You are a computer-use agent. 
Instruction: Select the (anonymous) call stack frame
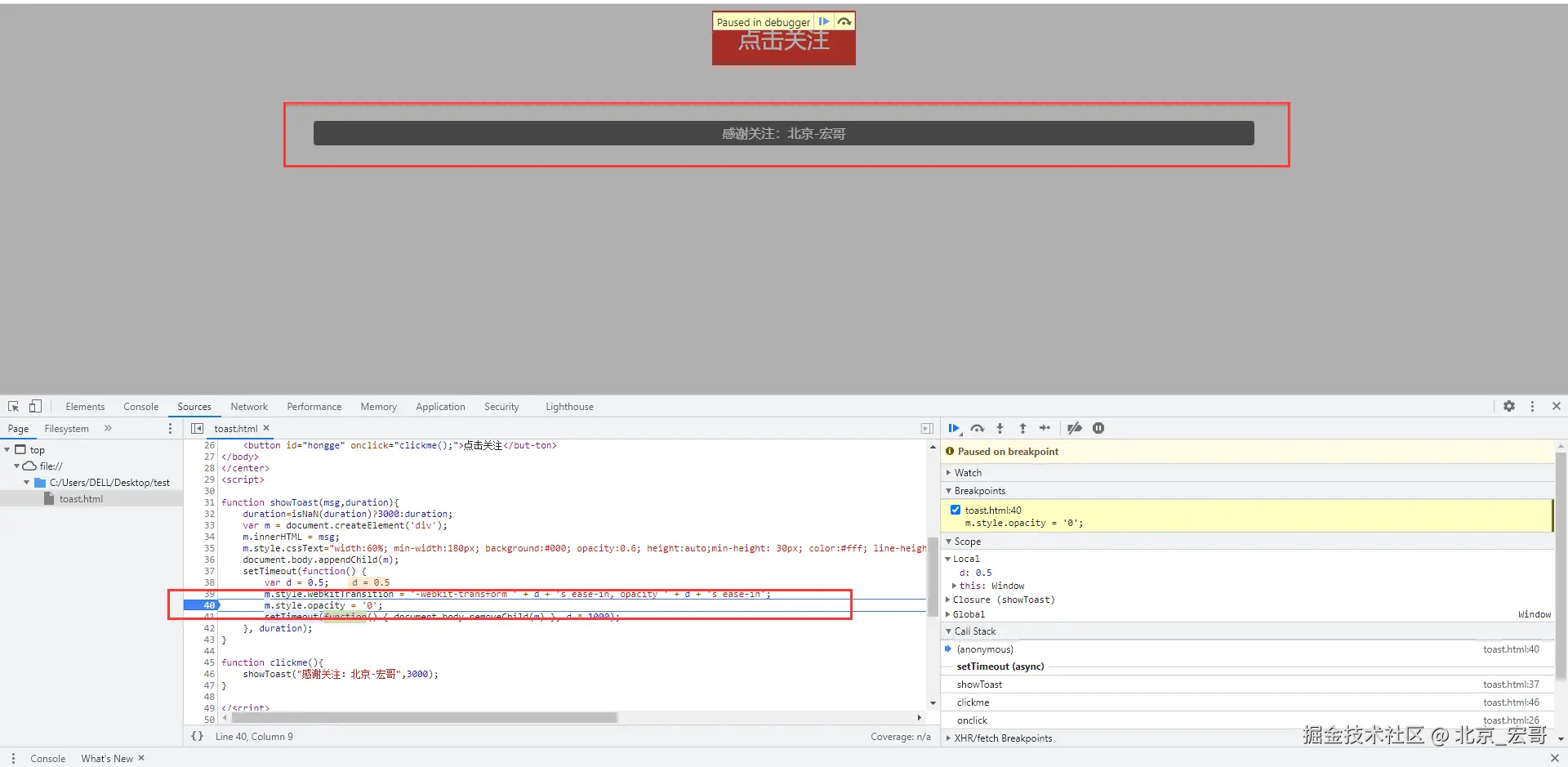pos(985,649)
